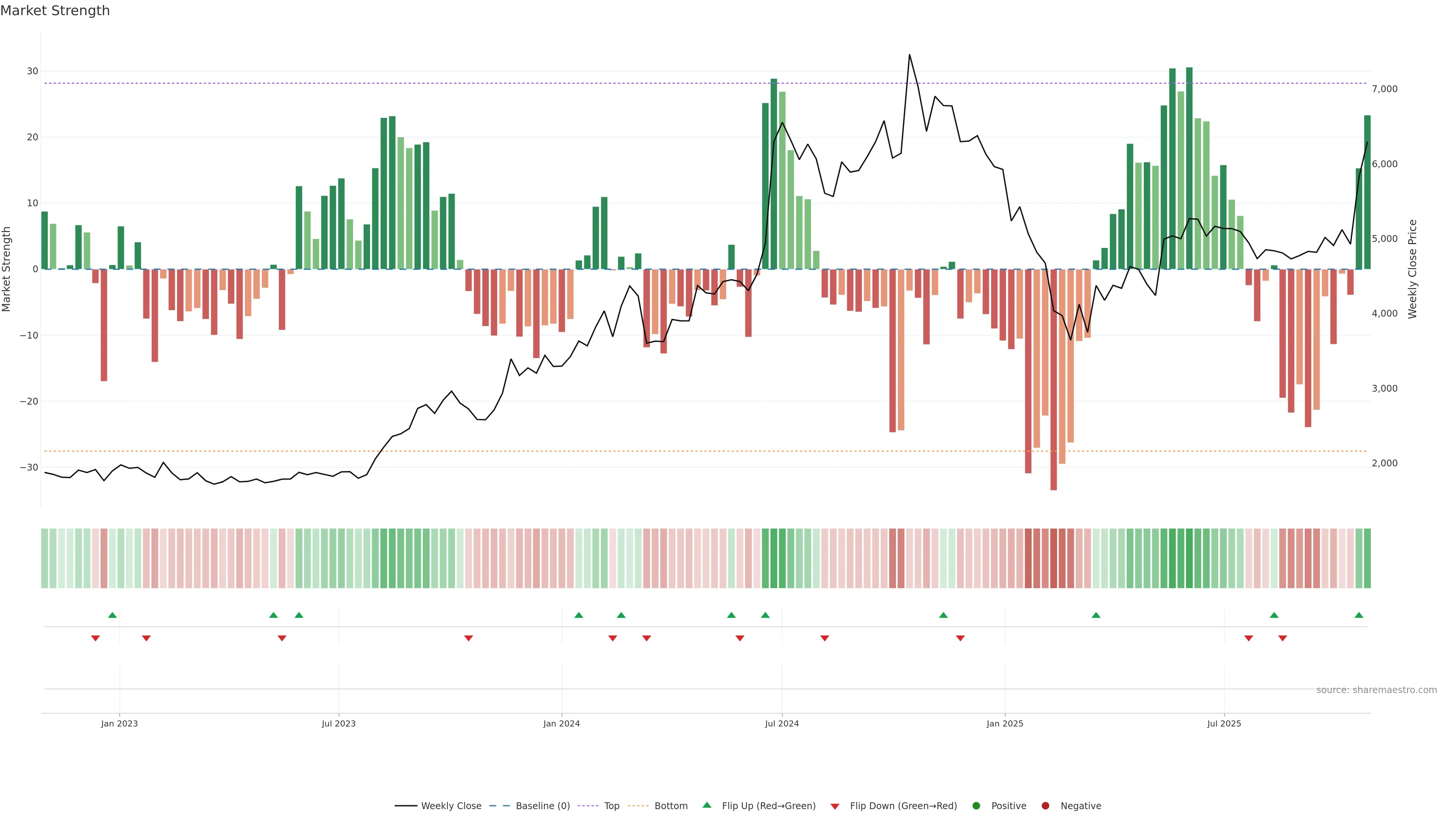Viewport: 1456px width, 819px height.
Task: Click Flip Up green triangle legend icon
Action: (706, 805)
